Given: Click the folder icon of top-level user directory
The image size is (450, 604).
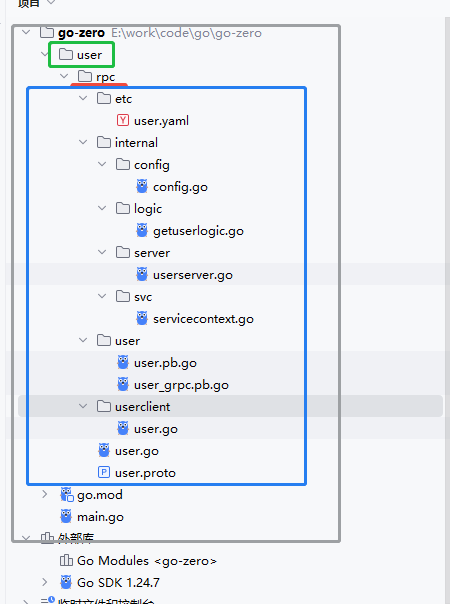Looking at the screenshot, I should pyautogui.click(x=66, y=54).
